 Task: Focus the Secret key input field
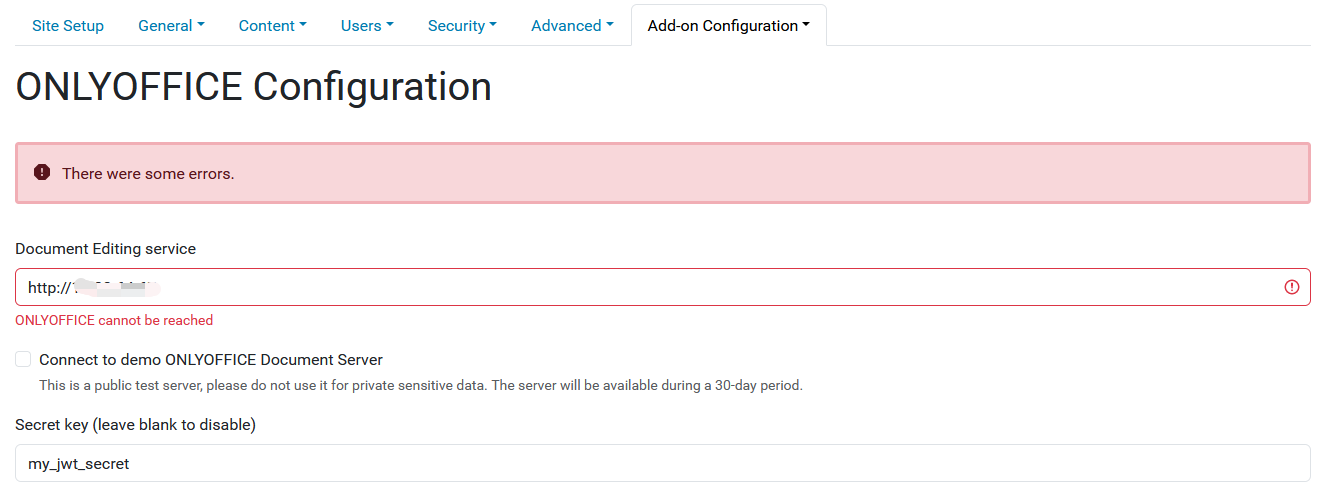tap(663, 463)
